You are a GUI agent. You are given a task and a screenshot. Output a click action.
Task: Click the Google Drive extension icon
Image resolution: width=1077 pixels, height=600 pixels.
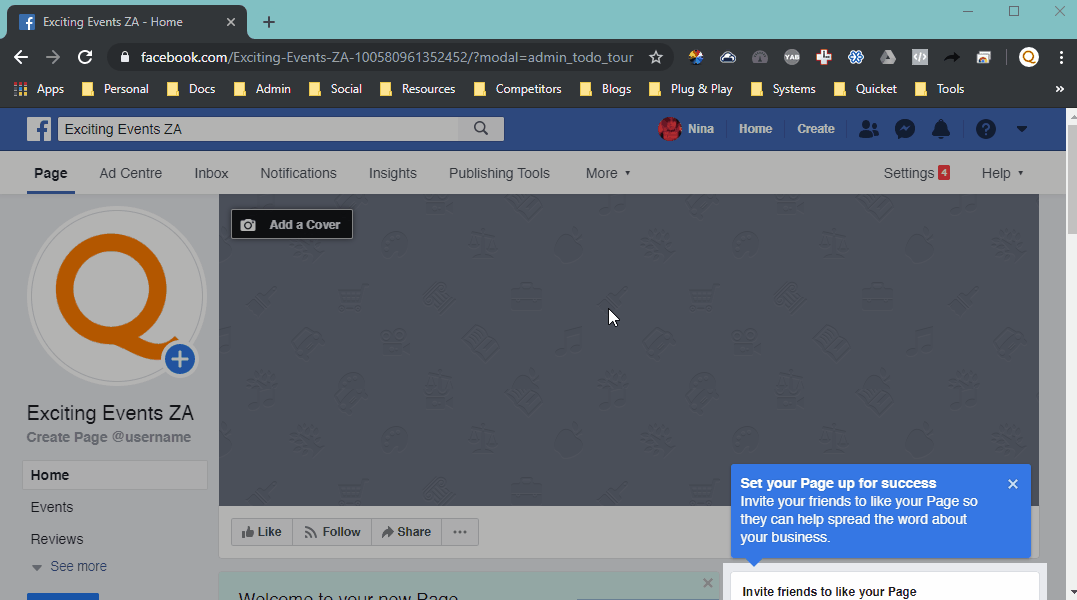click(x=887, y=58)
